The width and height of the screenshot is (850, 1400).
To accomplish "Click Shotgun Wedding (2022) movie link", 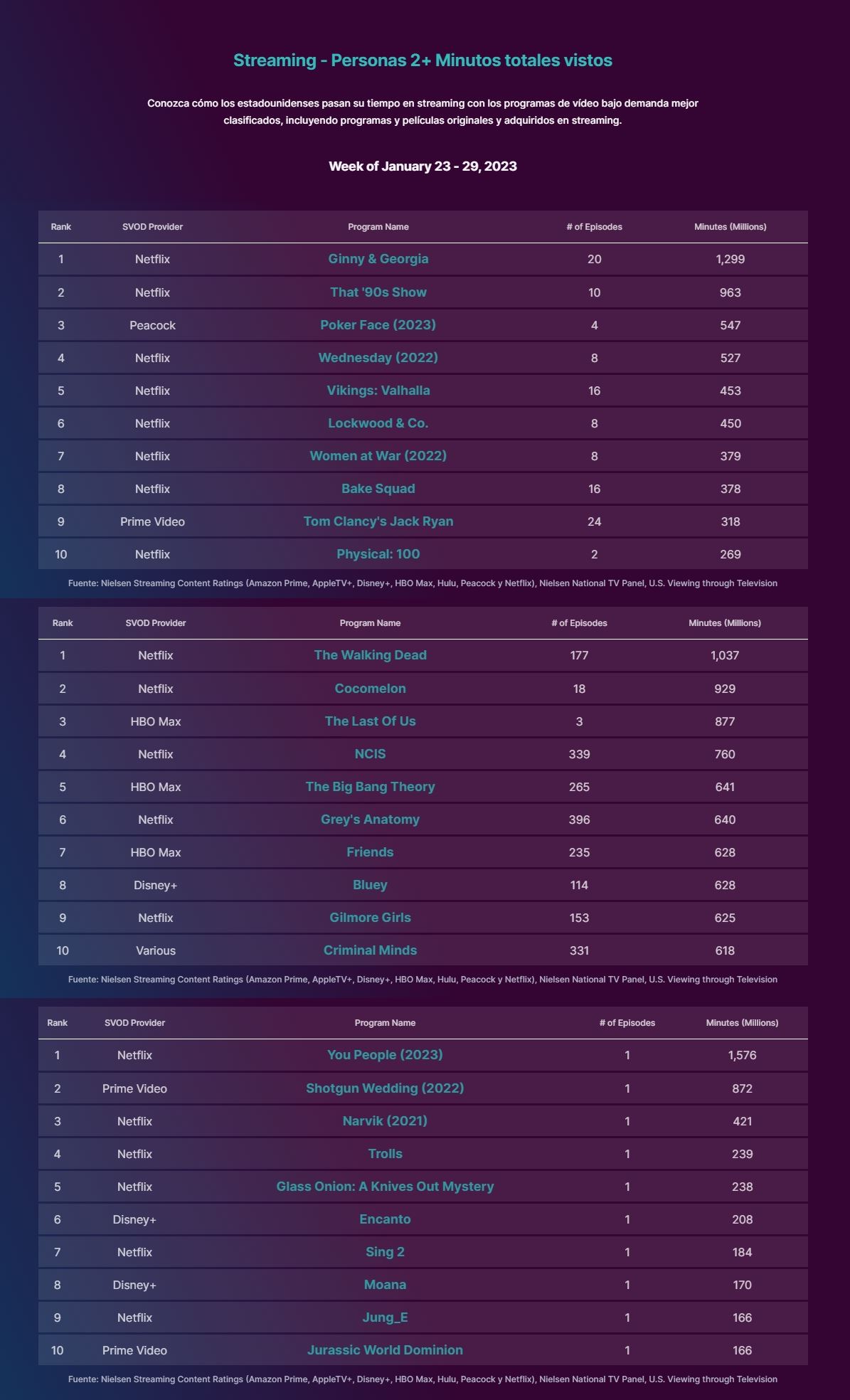I will (385, 1088).
